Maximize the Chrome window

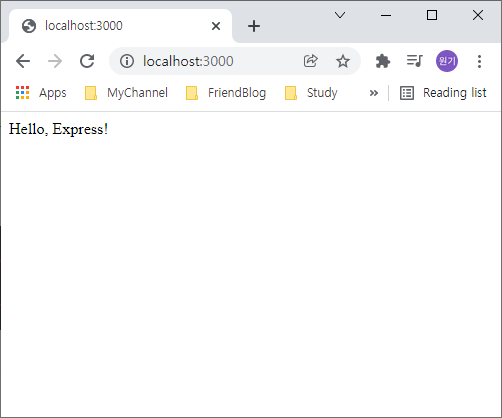[432, 15]
